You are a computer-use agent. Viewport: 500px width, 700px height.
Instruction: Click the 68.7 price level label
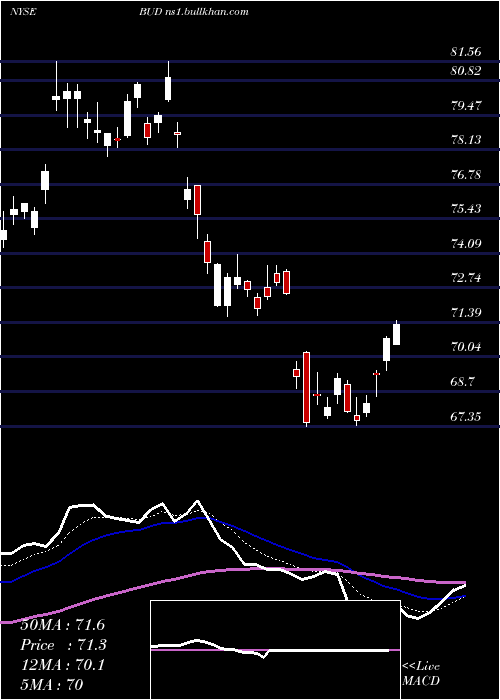[x=463, y=382]
